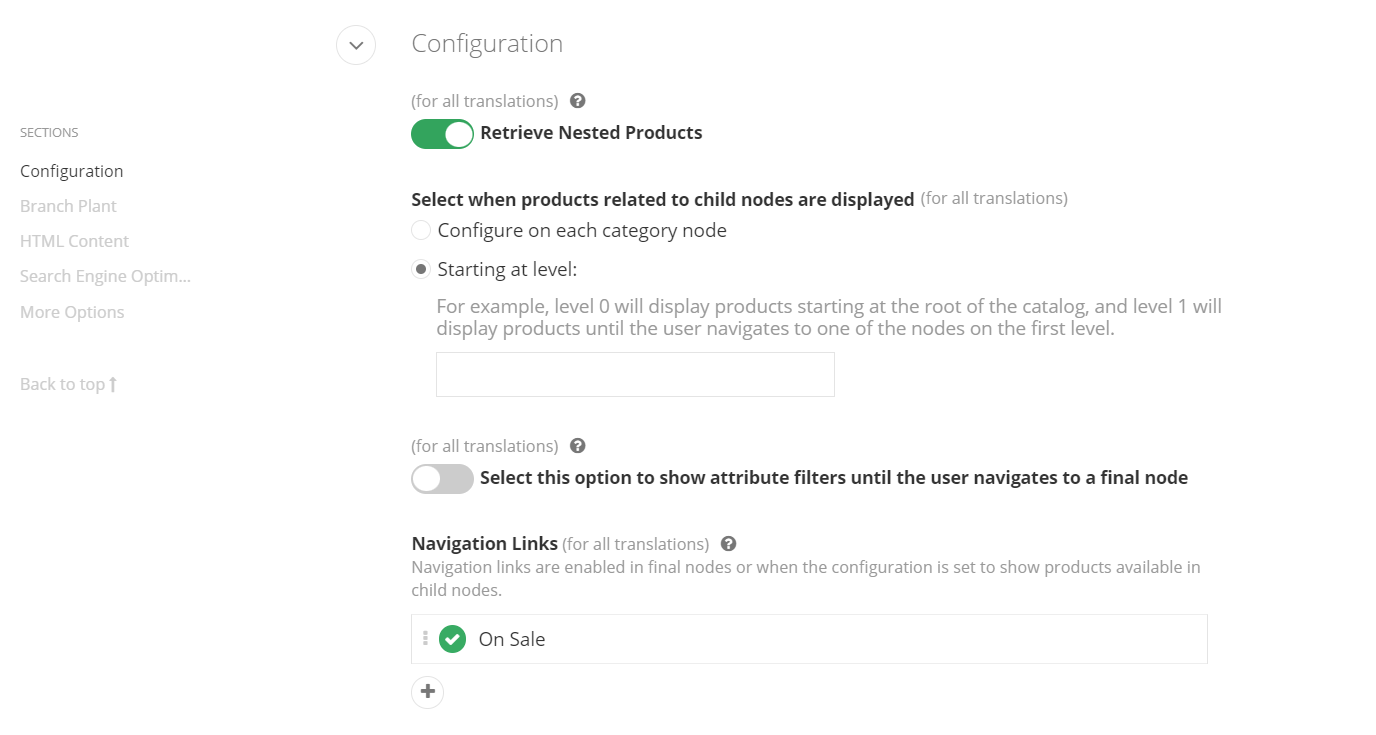The width and height of the screenshot is (1376, 735).
Task: Jump to the Branch Plant section
Action: tap(68, 206)
